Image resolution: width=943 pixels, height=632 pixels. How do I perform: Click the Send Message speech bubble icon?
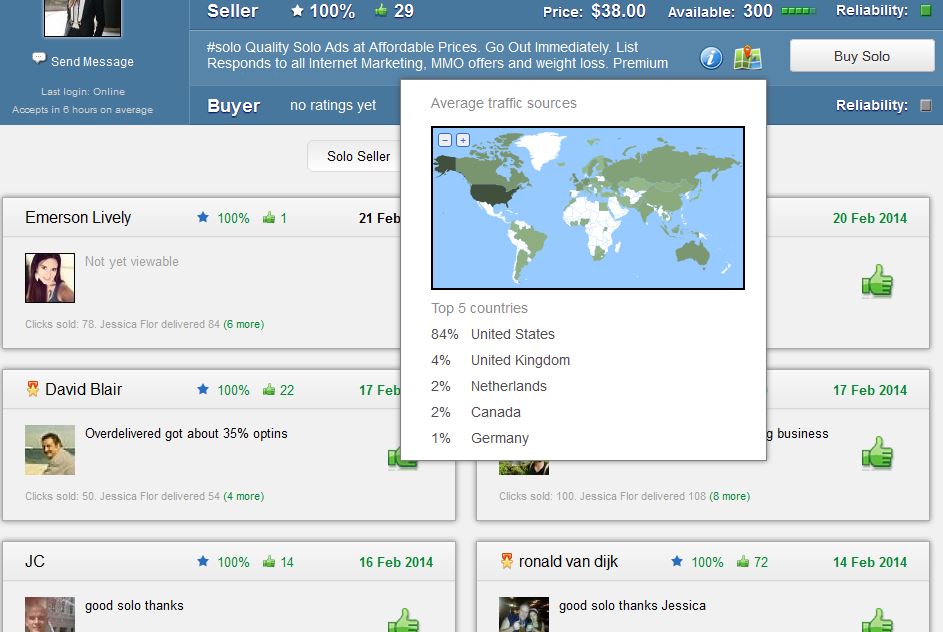point(38,60)
